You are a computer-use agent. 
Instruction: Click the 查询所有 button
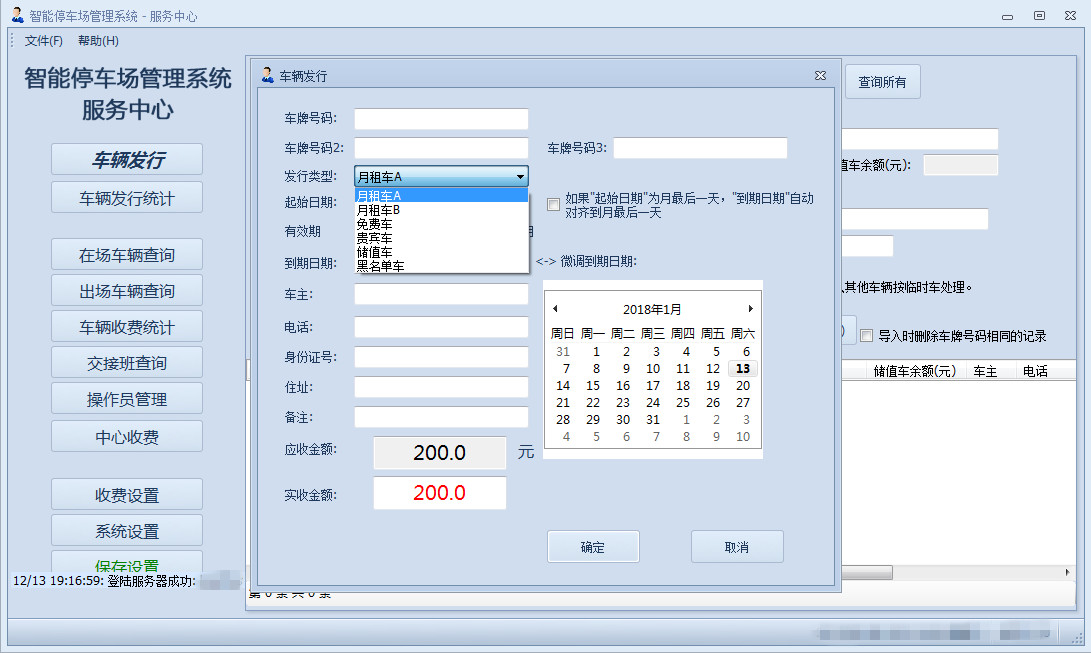882,82
